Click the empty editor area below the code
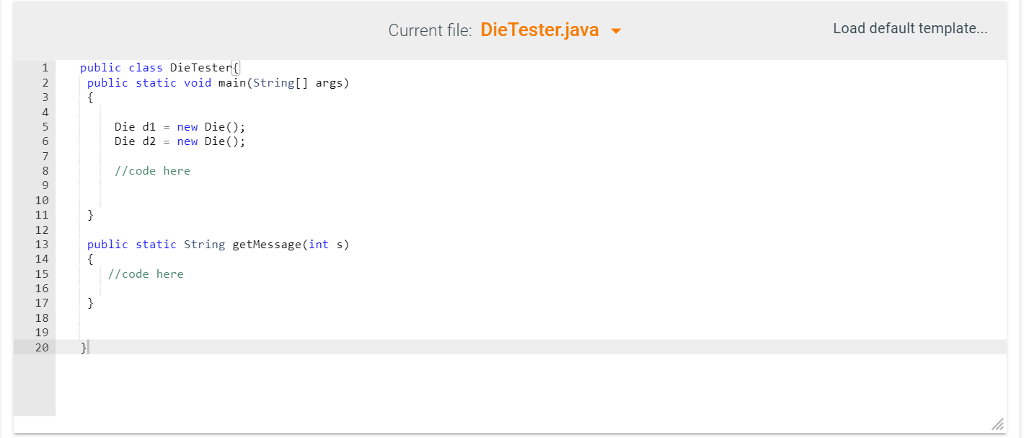The image size is (1024, 438). tap(500, 390)
